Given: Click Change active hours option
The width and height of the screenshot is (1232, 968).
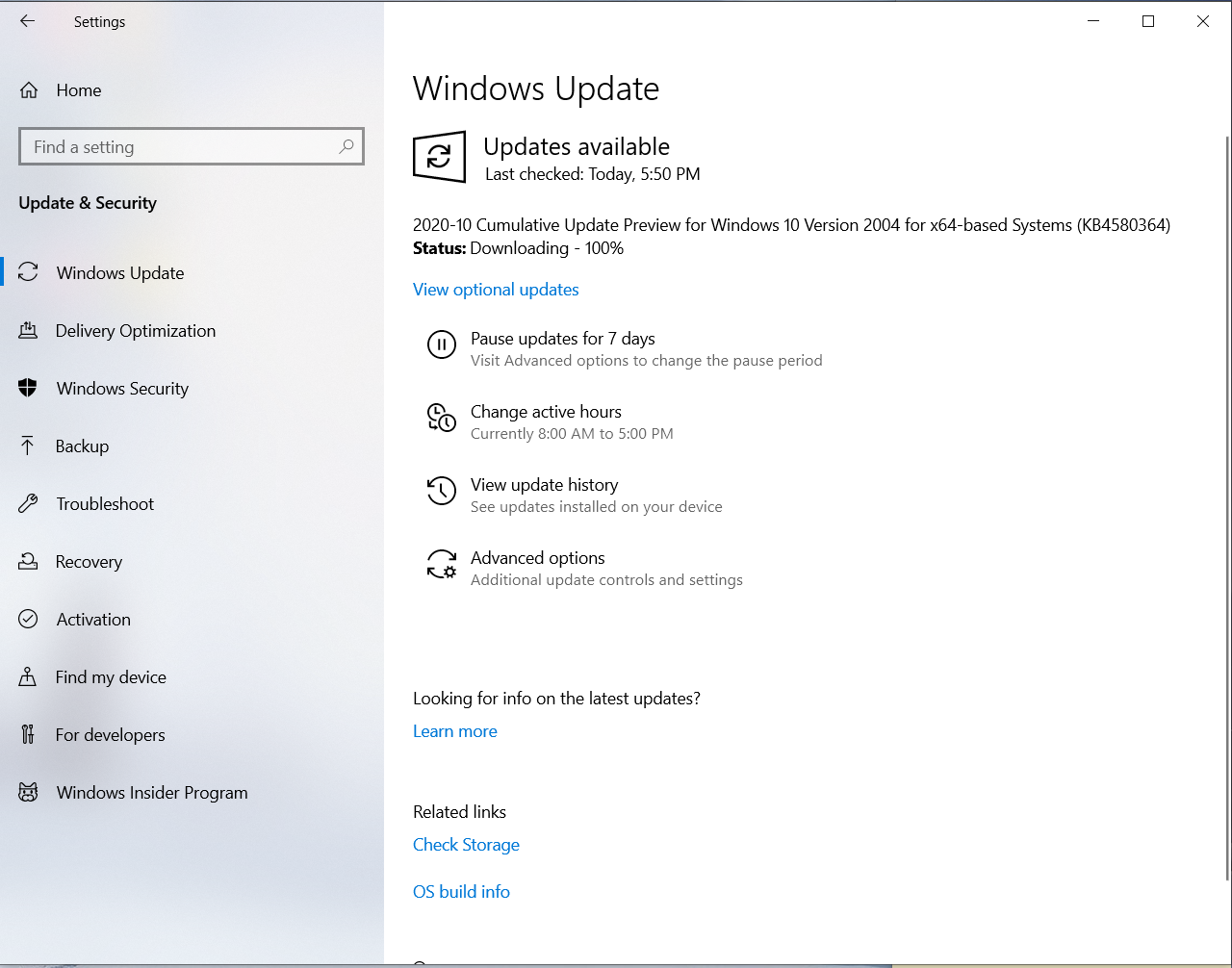Looking at the screenshot, I should [546, 412].
